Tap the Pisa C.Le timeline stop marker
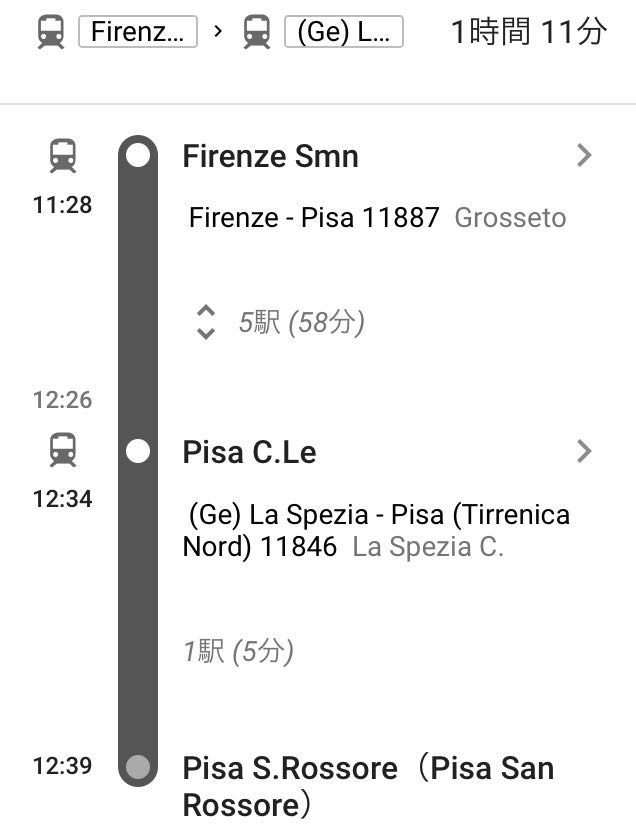This screenshot has width=636, height=824. click(x=138, y=451)
